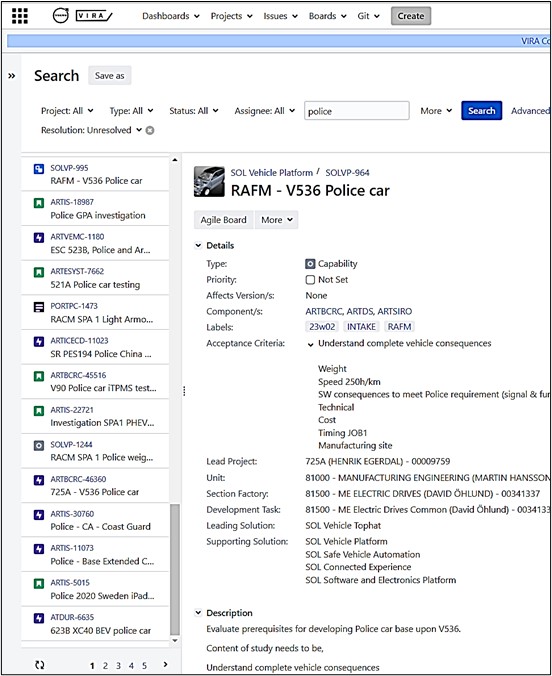Viewport: 552px width, 676px height.
Task: Open the Agile Board button
Action: coord(223,220)
